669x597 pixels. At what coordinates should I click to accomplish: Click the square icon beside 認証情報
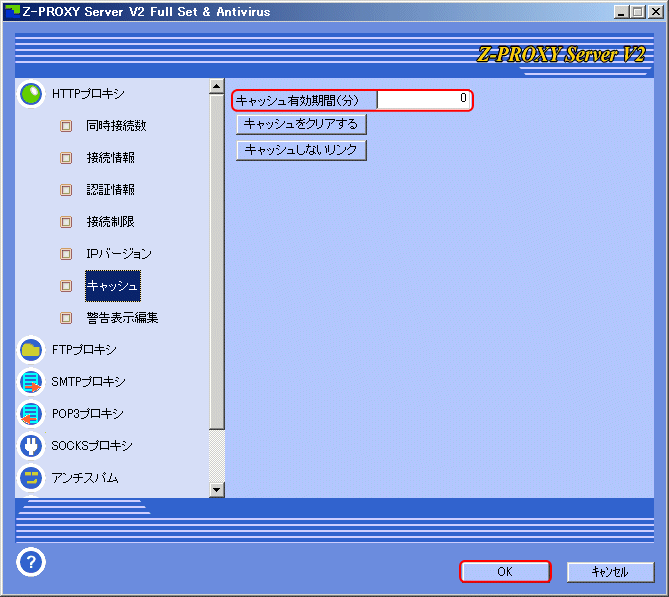point(66,190)
